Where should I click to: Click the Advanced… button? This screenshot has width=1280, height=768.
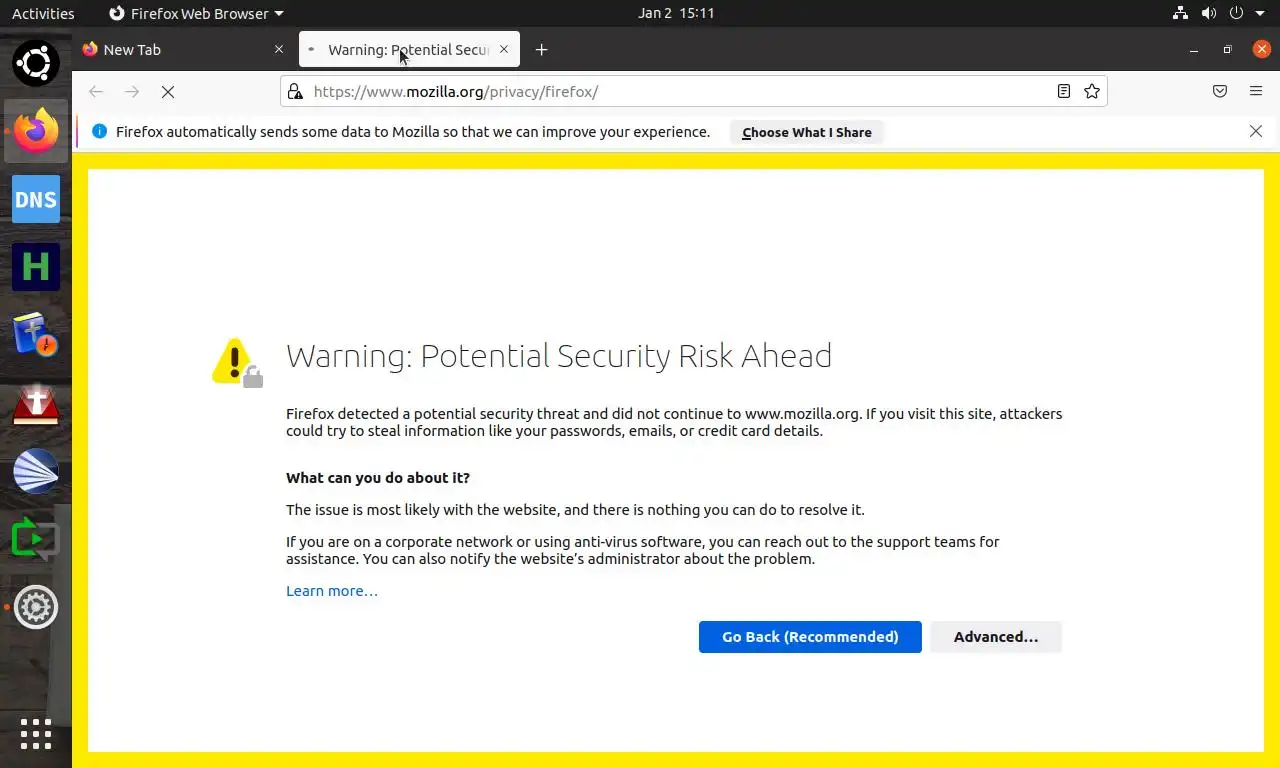coord(996,637)
